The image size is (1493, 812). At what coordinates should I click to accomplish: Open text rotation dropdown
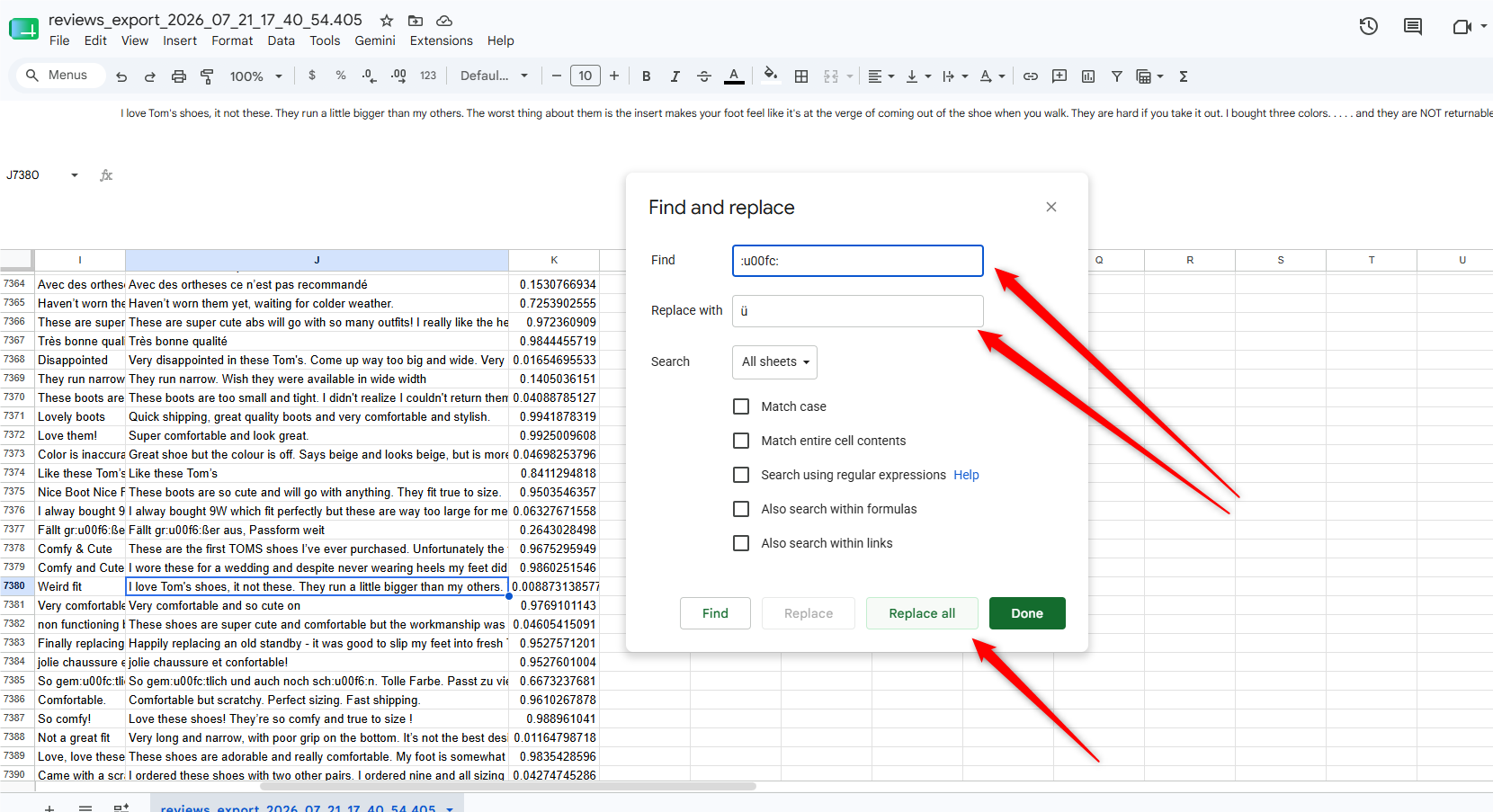992,76
